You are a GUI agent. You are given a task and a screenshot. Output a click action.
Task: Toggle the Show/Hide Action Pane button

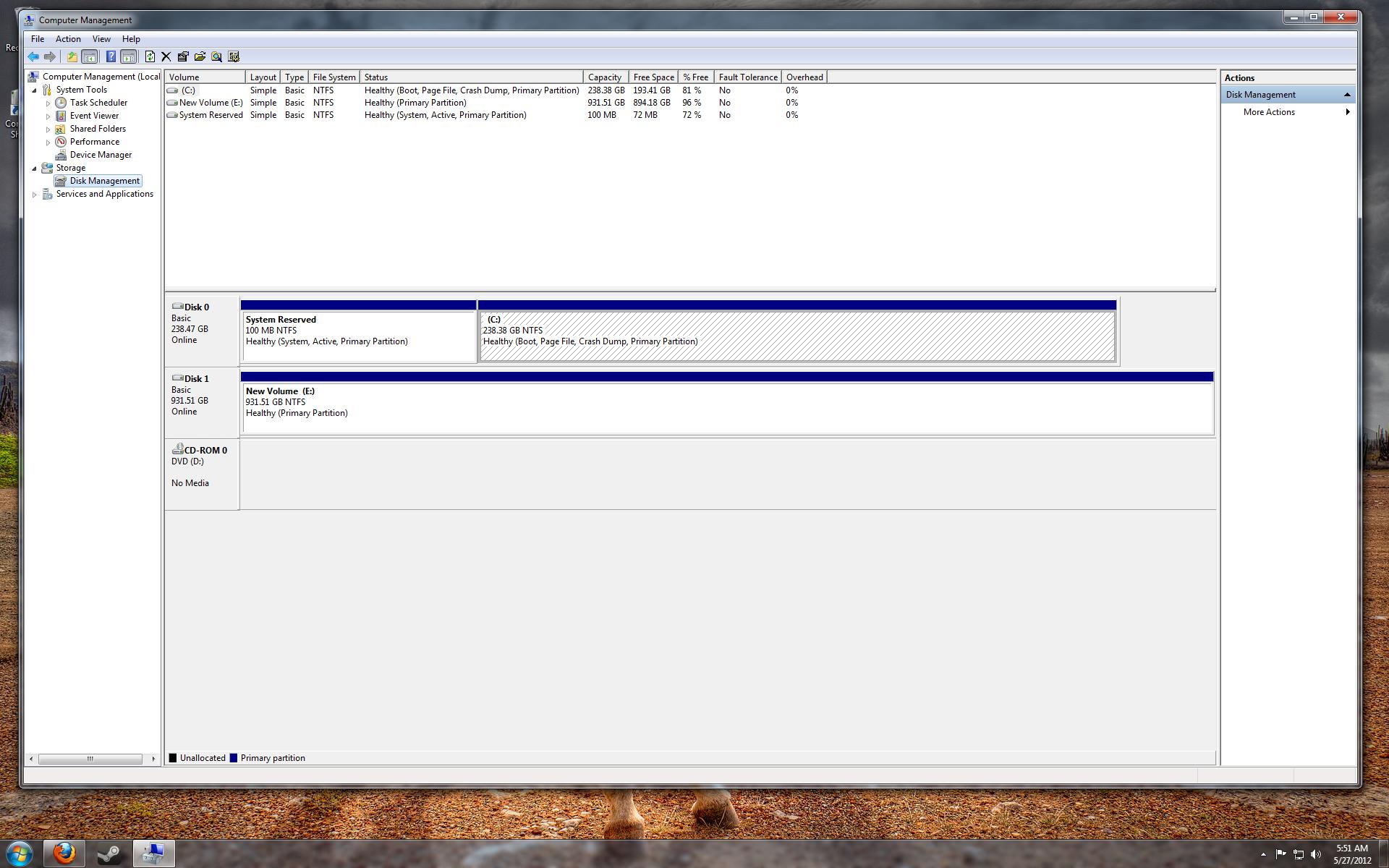128,56
